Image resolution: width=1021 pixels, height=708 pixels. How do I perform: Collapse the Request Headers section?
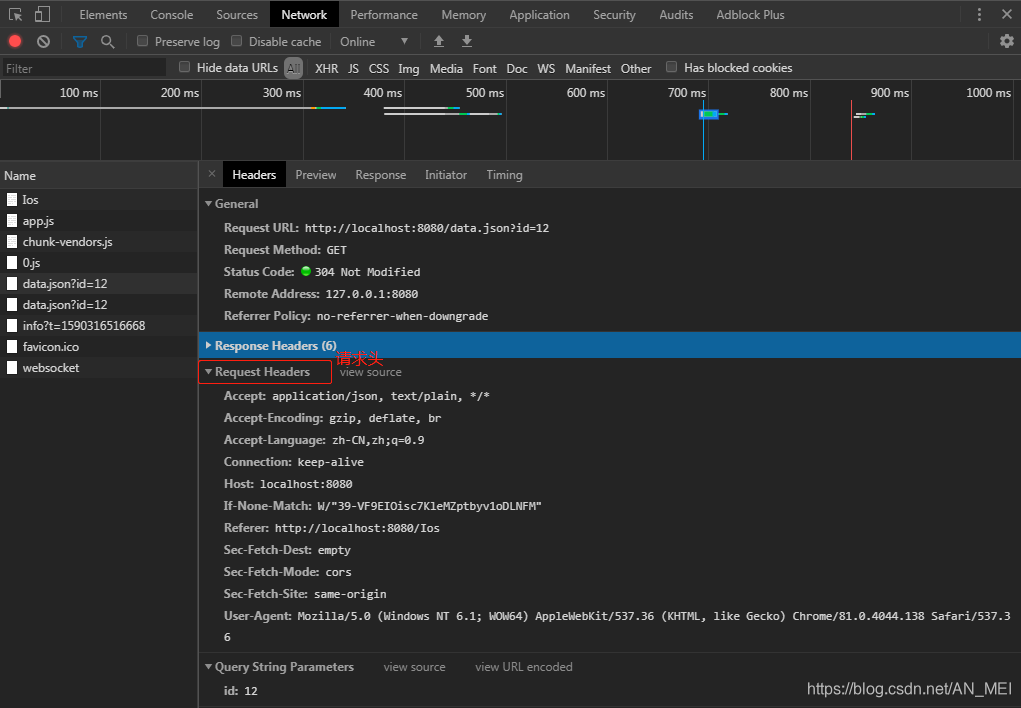[x=209, y=372]
